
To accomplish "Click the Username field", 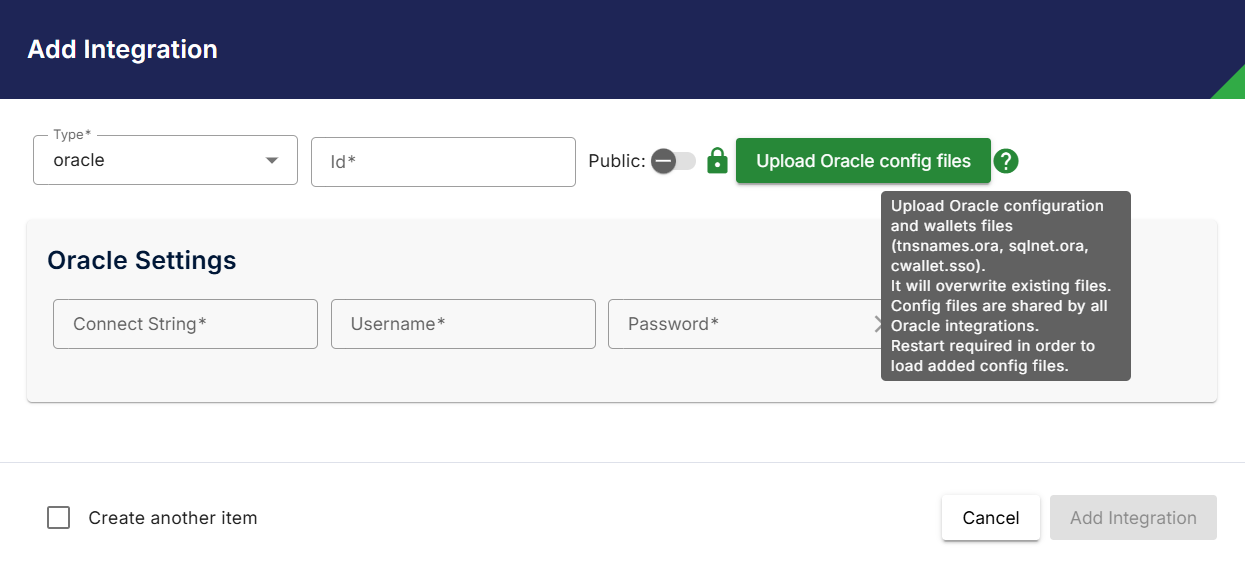I will [463, 324].
